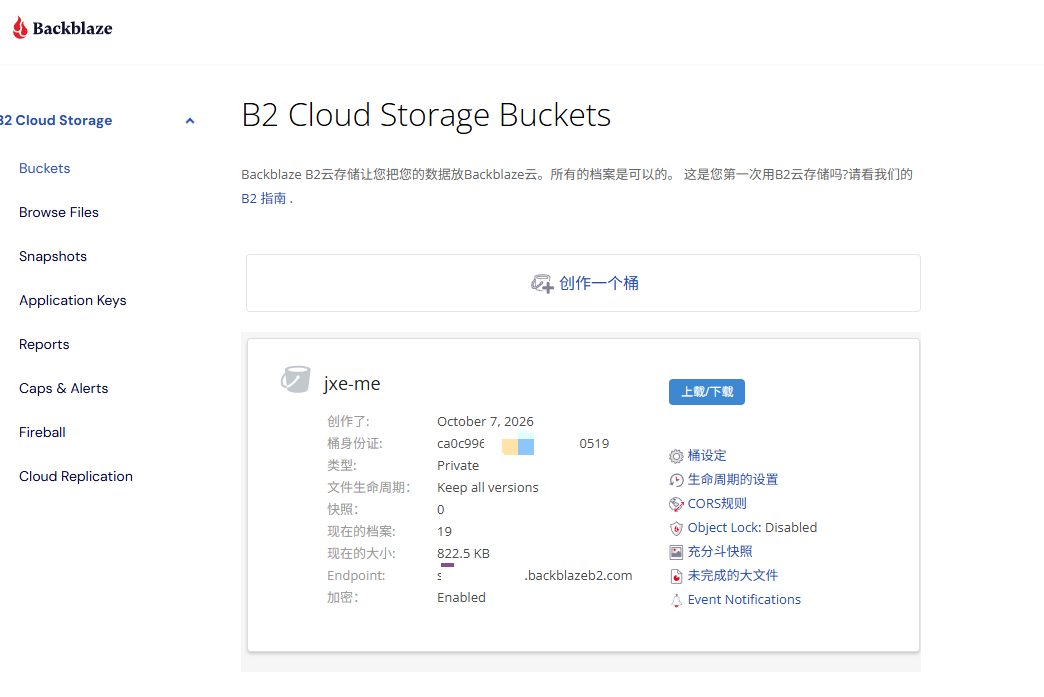Open the Event Notifications link
1044x697 pixels.
(x=744, y=599)
